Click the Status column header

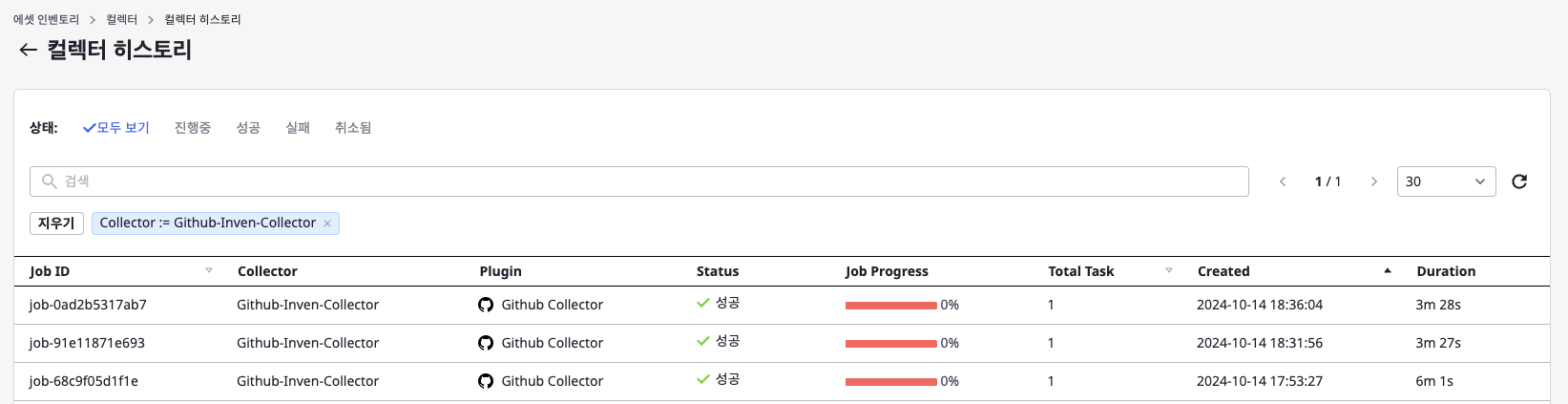pyautogui.click(x=718, y=271)
